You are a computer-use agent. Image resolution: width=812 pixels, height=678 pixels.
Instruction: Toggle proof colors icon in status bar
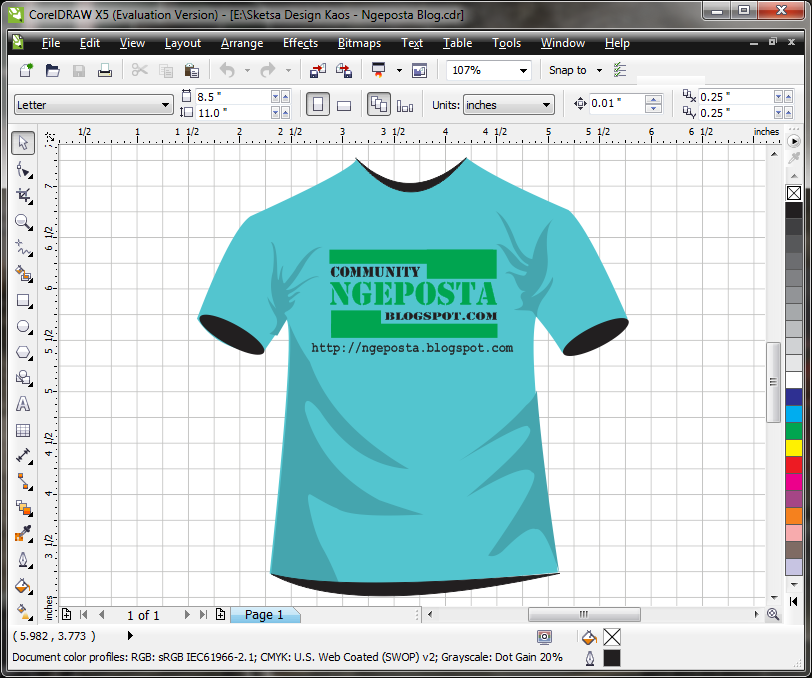coord(544,637)
